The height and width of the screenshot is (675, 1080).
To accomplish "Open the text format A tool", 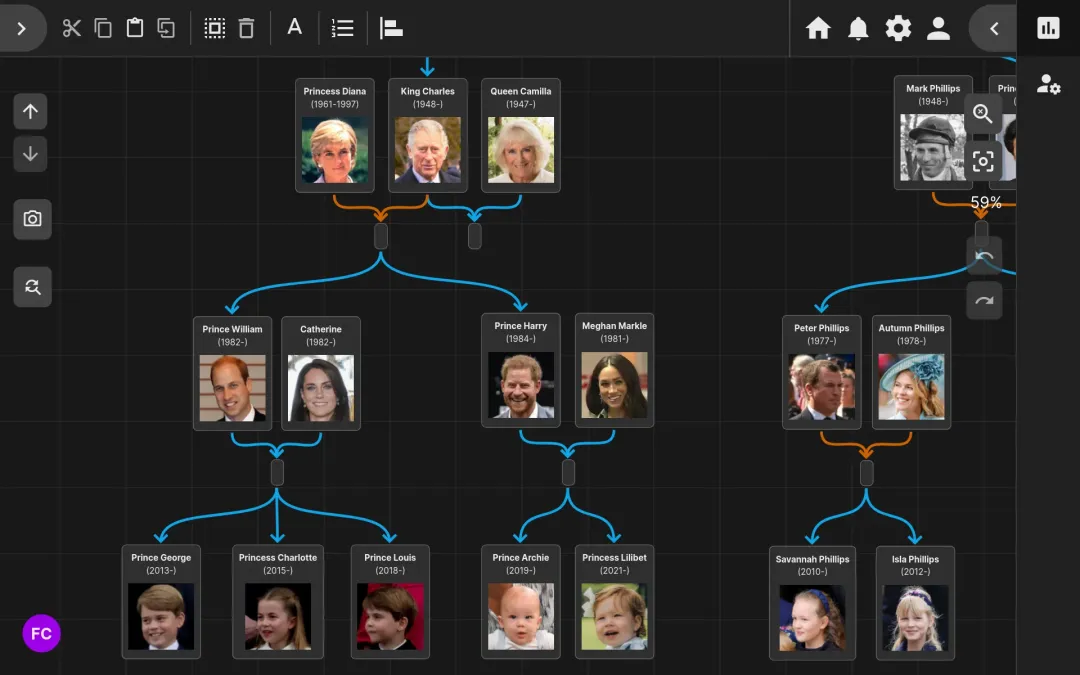I will point(294,28).
